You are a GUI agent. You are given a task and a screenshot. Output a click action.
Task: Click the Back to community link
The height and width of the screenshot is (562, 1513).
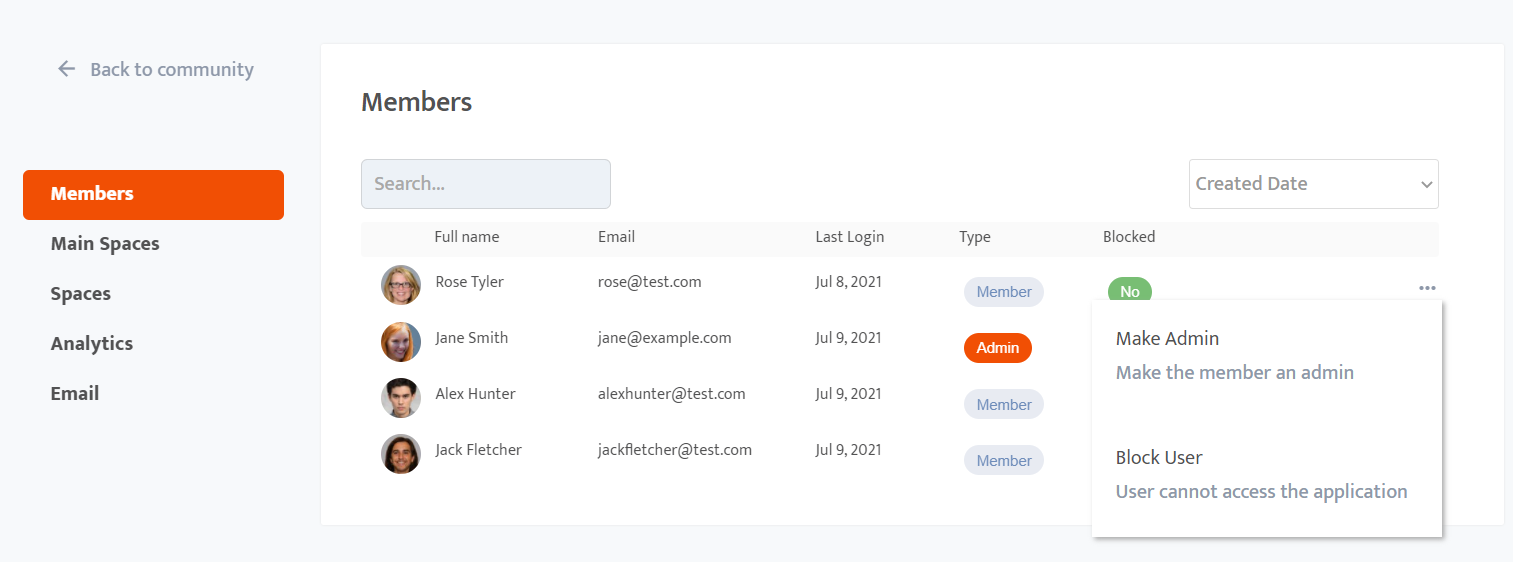tap(171, 69)
